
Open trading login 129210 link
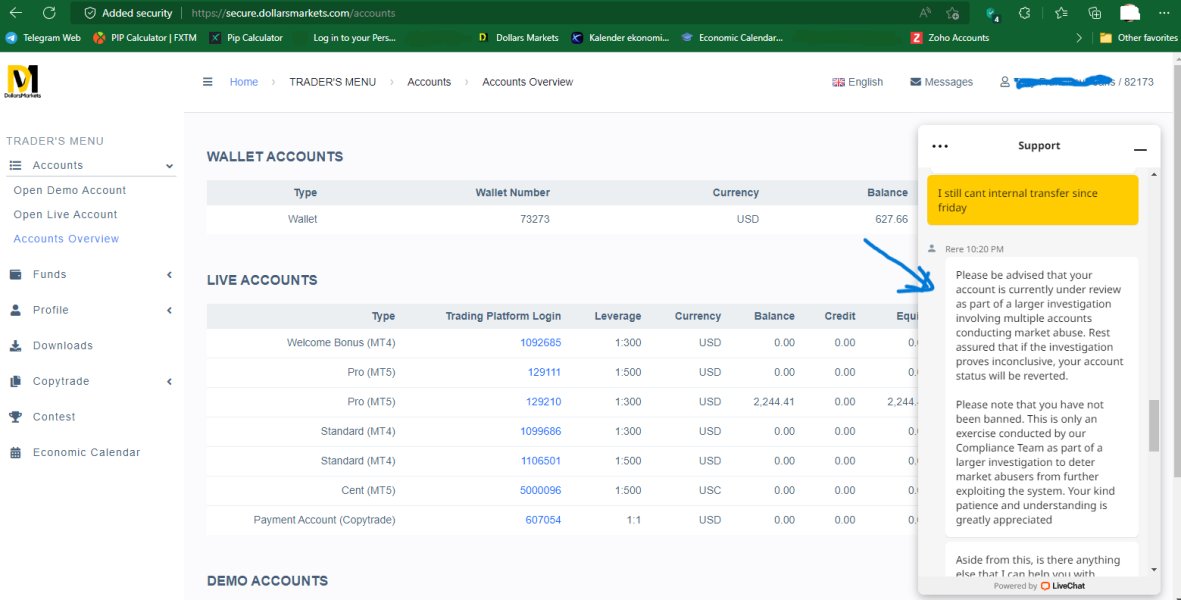pos(544,402)
